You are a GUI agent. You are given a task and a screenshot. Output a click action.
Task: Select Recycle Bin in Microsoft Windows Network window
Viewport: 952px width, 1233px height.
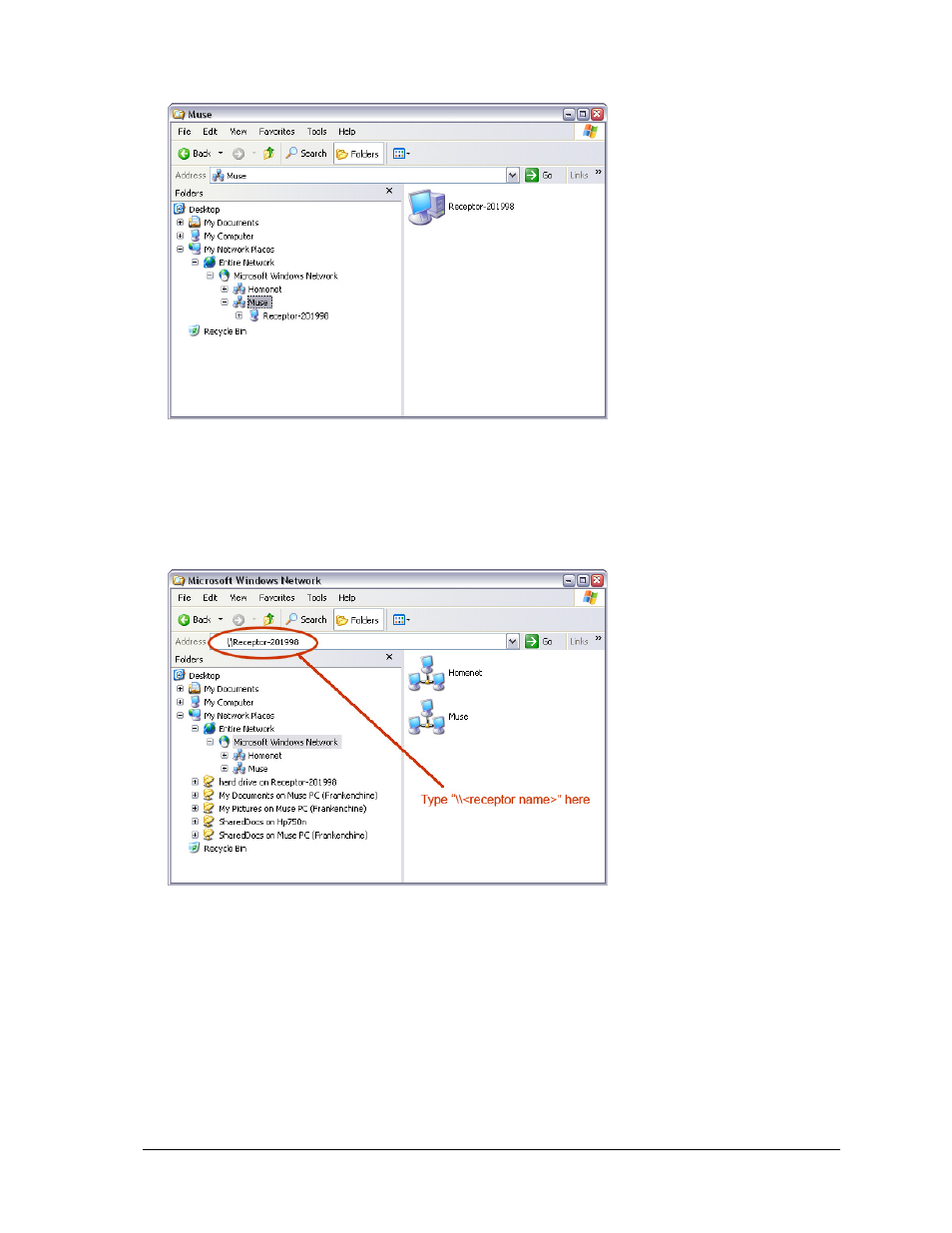[225, 849]
